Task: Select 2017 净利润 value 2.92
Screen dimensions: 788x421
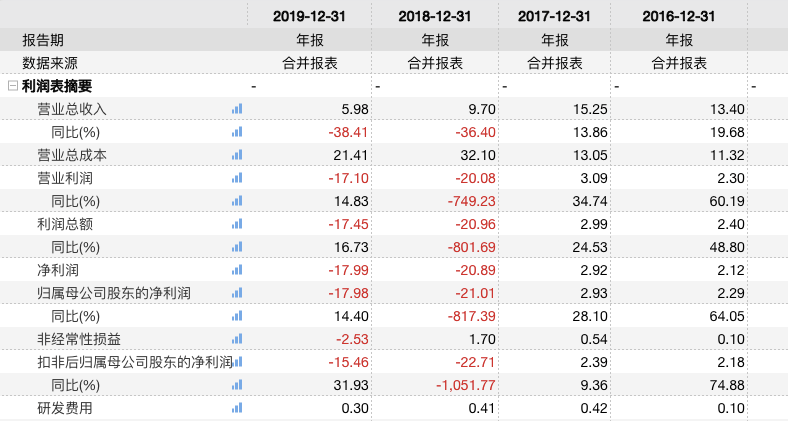Action: (594, 270)
